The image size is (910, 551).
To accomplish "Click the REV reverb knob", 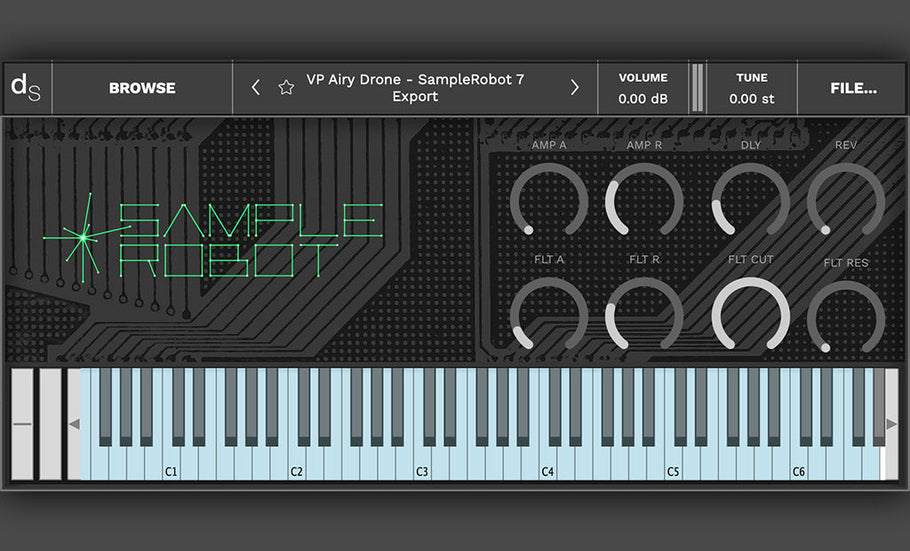I will (846, 200).
